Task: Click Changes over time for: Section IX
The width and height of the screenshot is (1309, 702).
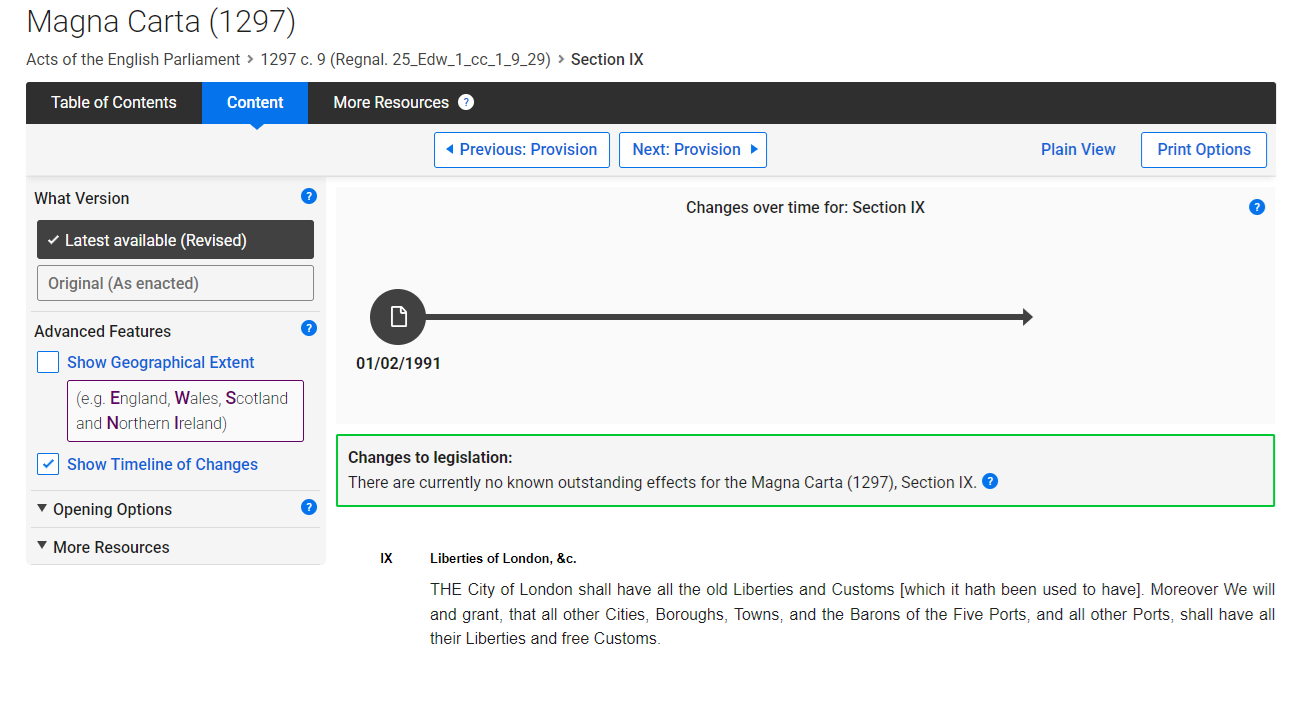Action: (805, 207)
